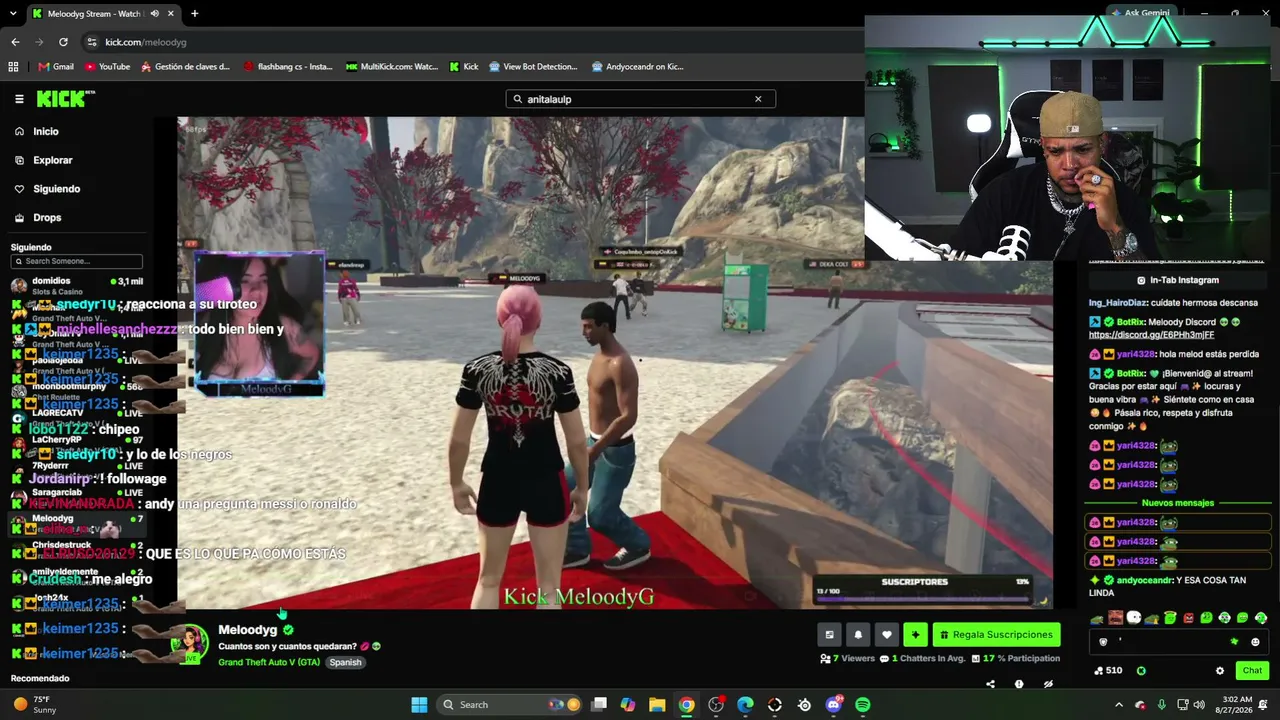Clear the anitalaulp search text
The width and height of the screenshot is (1280, 720).
pos(758,99)
